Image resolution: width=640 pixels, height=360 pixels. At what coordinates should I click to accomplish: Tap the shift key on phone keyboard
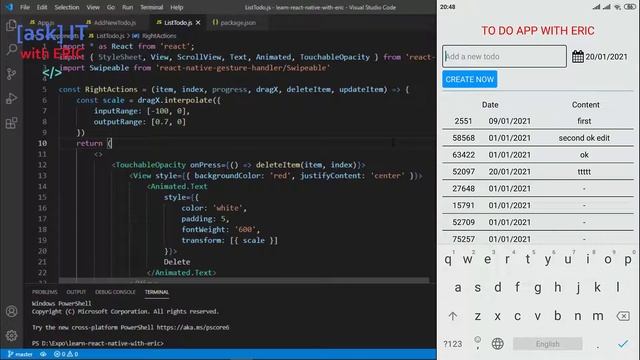coord(453,316)
